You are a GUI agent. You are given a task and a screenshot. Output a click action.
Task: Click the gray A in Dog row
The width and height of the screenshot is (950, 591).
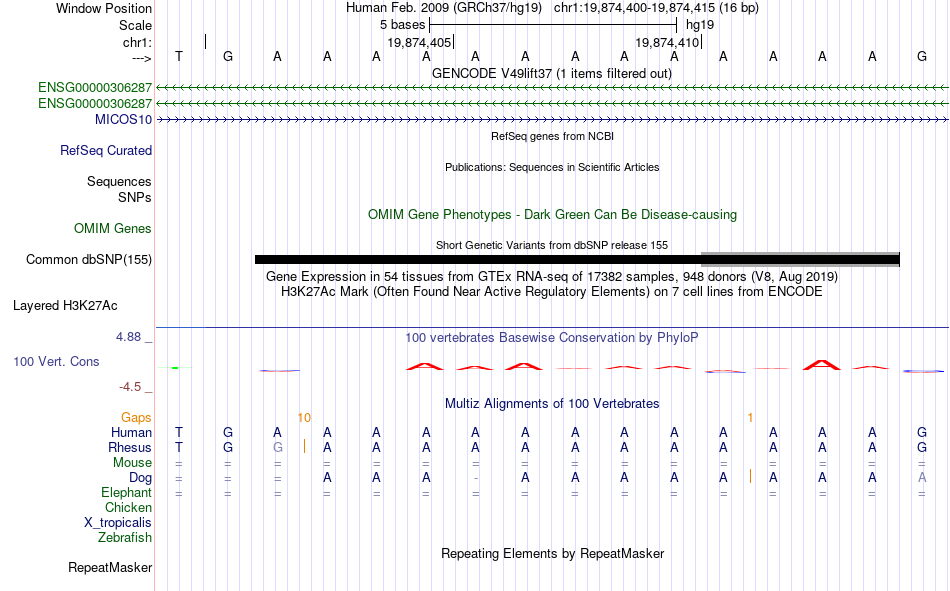click(922, 478)
